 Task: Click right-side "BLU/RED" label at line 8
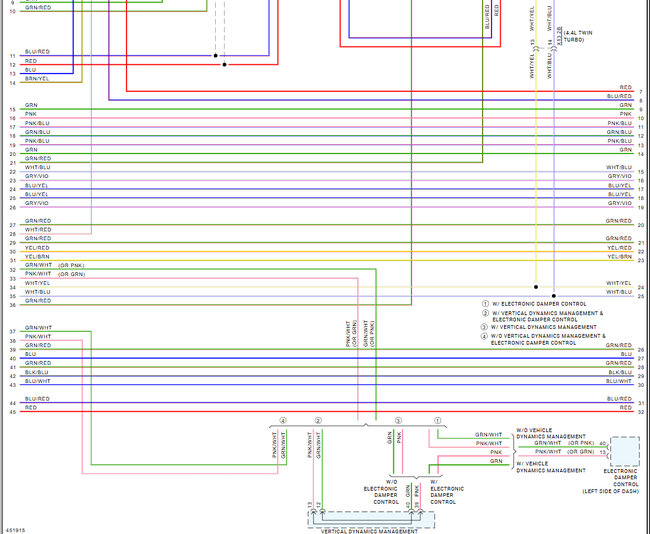pos(619,96)
